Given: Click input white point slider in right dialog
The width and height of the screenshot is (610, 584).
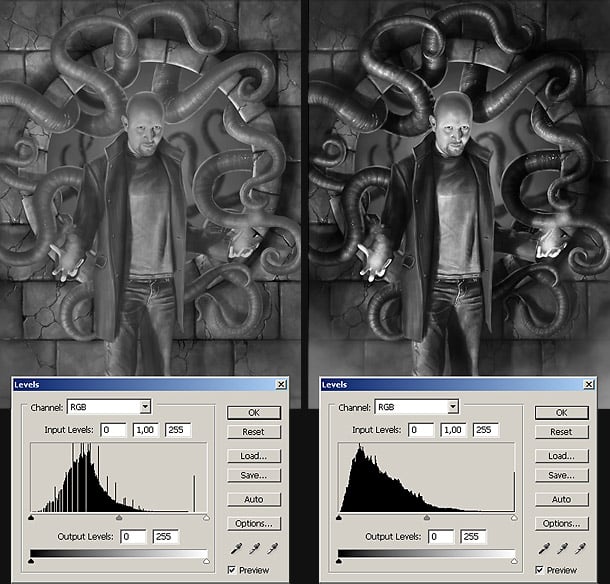Looking at the screenshot, I should click(514, 517).
